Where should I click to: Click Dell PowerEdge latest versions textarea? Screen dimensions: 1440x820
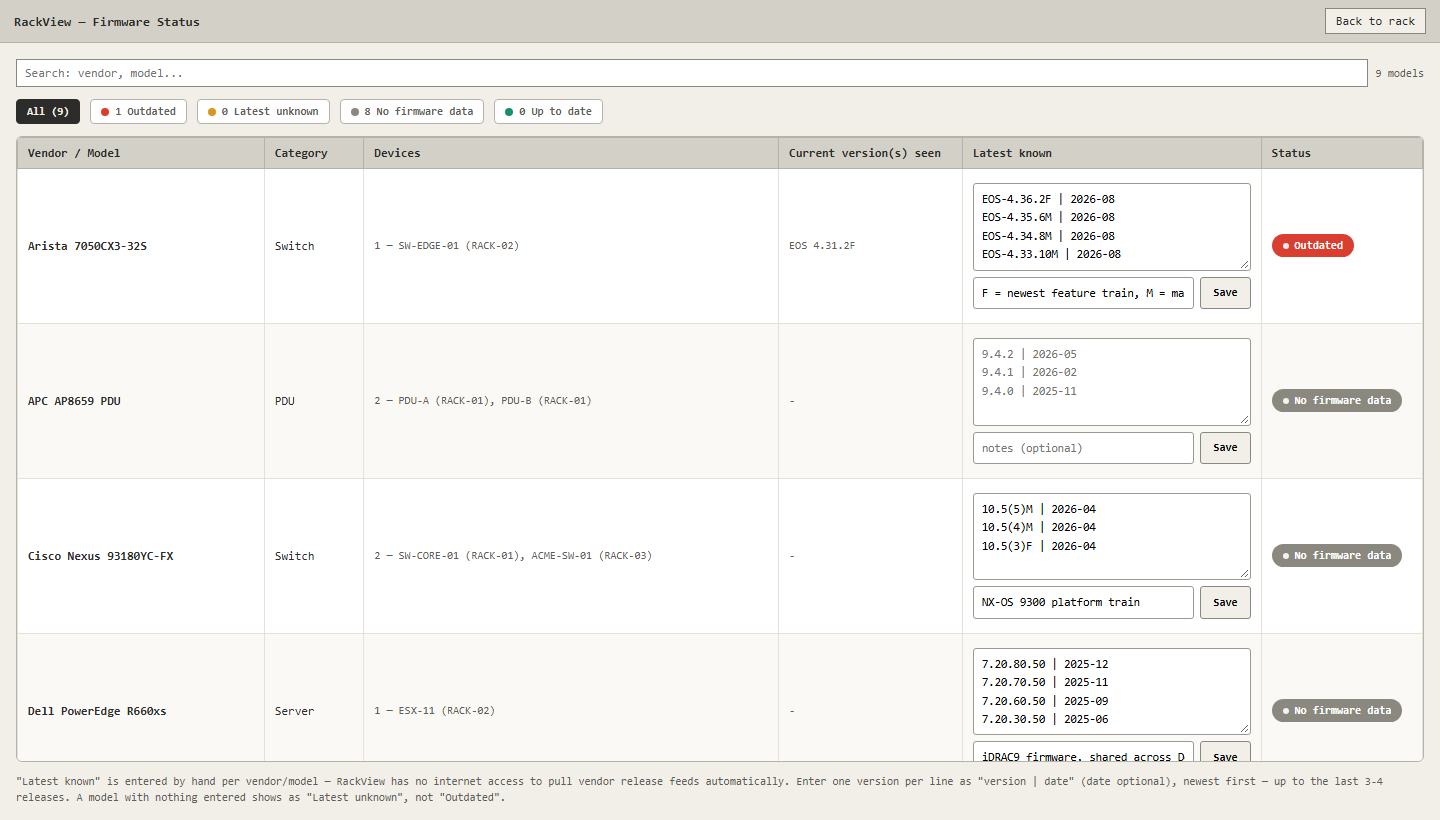click(x=1112, y=691)
